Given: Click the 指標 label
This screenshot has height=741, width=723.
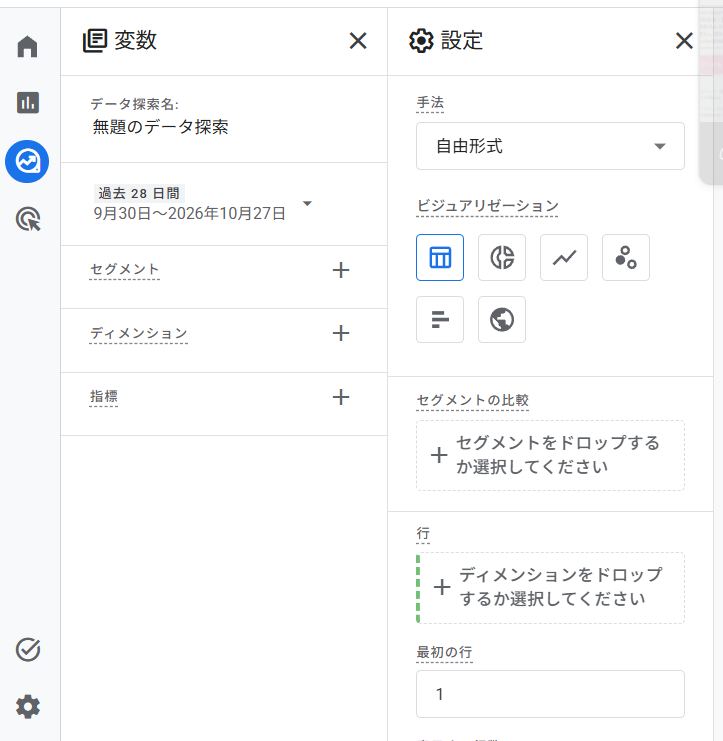Looking at the screenshot, I should (103, 396).
